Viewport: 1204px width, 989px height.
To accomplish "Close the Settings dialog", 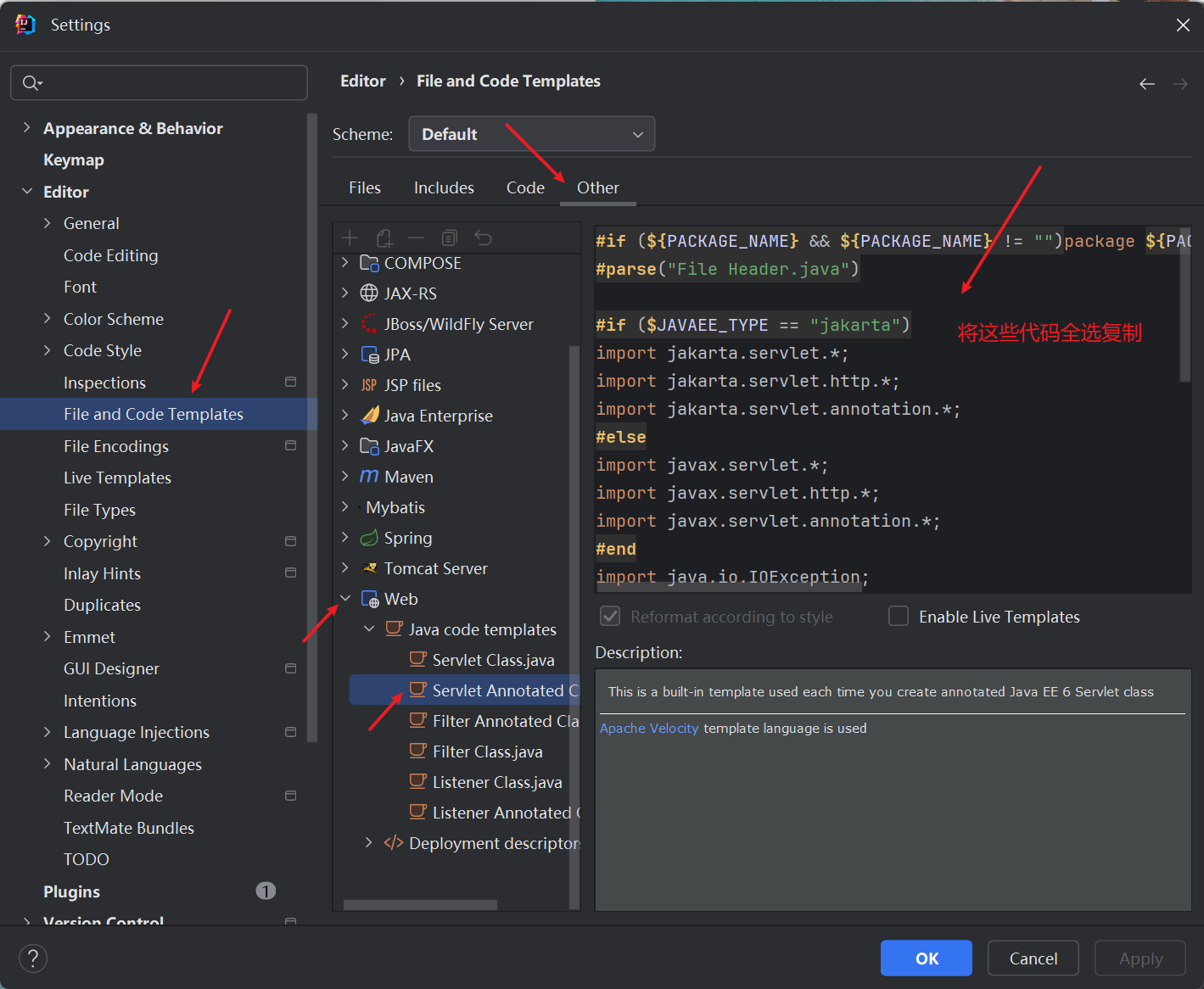I will [x=1183, y=25].
